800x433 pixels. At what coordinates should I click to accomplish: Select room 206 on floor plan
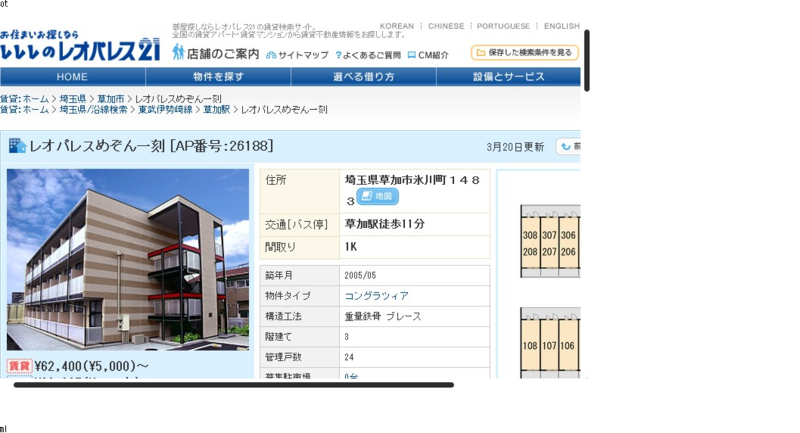click(x=568, y=251)
